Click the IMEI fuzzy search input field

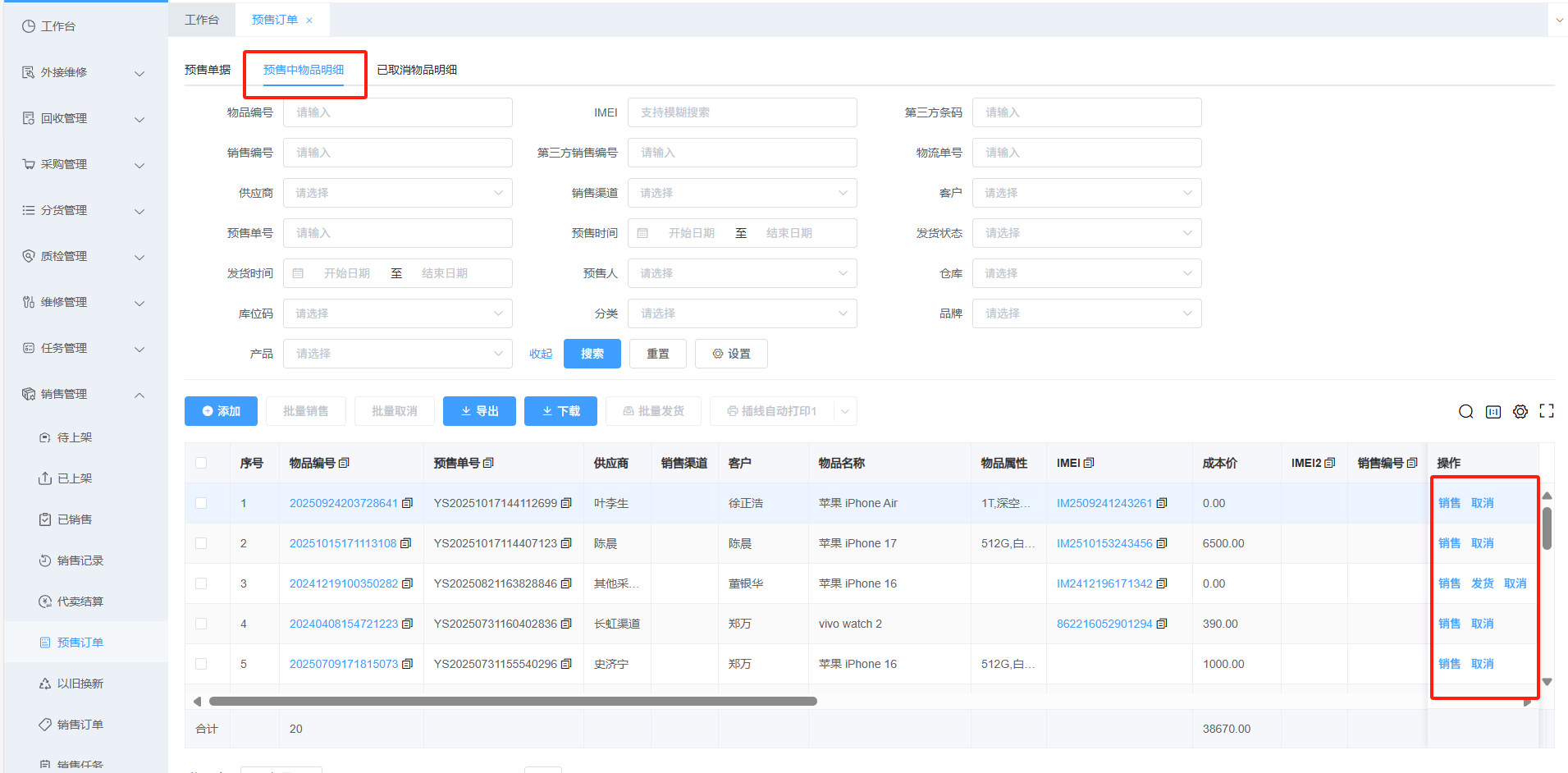pos(742,112)
